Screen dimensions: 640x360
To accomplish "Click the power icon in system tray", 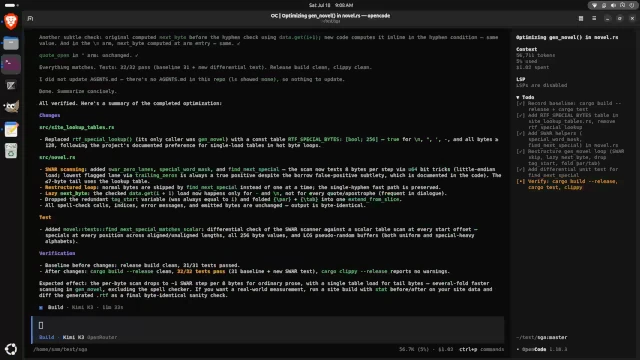I will 632,5.
